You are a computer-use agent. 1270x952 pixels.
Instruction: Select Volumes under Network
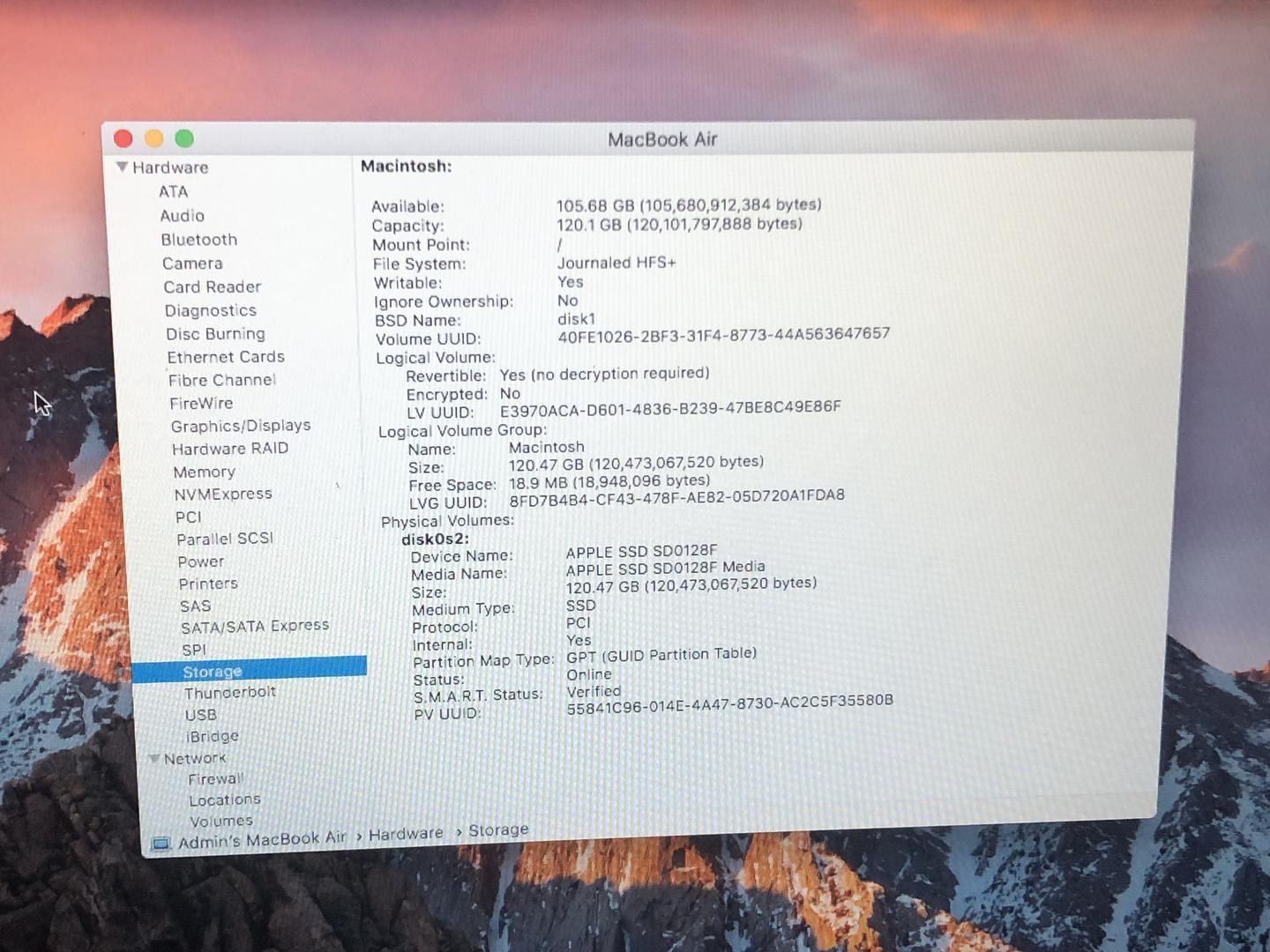coord(220,821)
